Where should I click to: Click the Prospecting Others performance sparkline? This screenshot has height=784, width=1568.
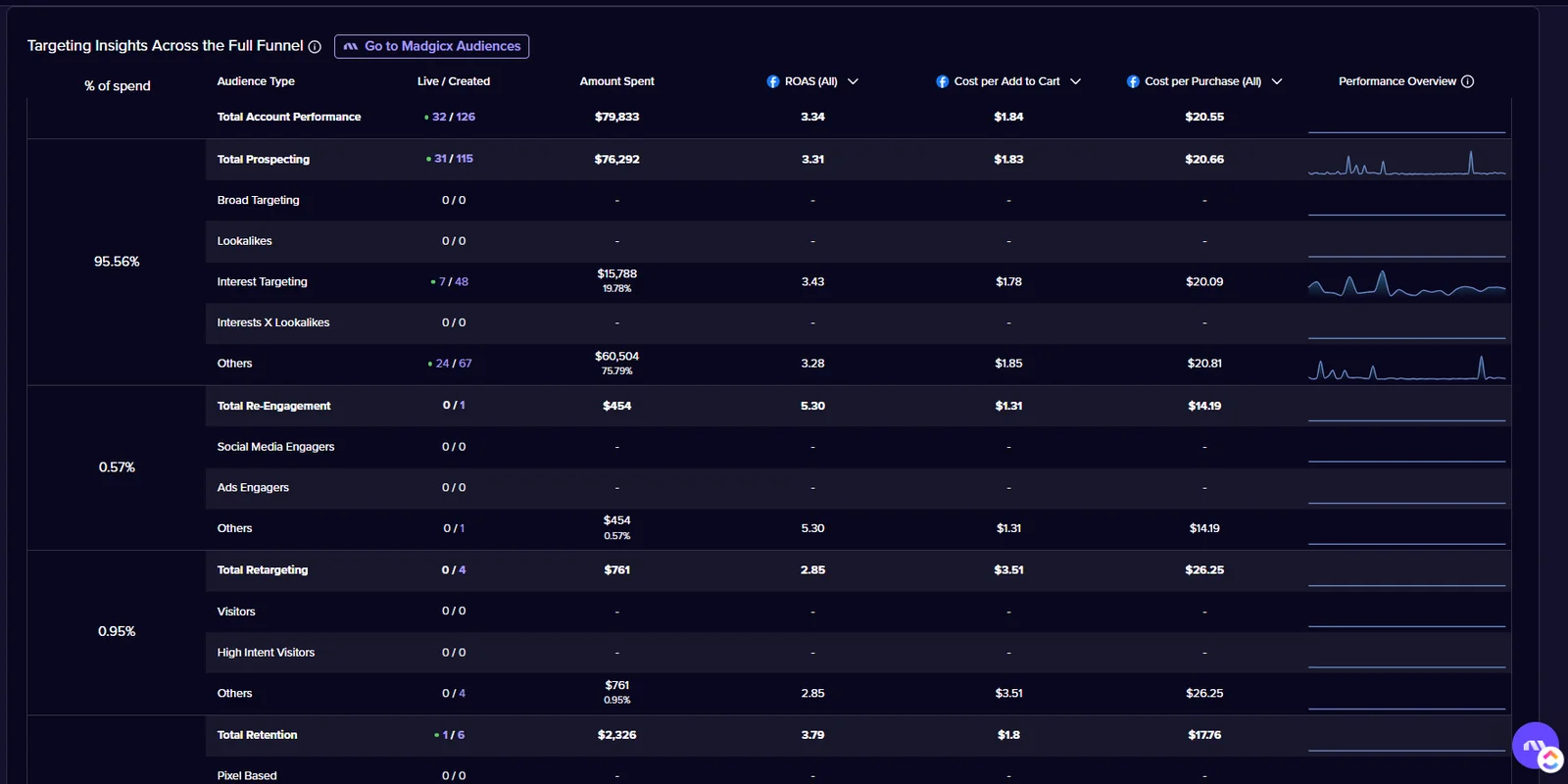(x=1406, y=367)
